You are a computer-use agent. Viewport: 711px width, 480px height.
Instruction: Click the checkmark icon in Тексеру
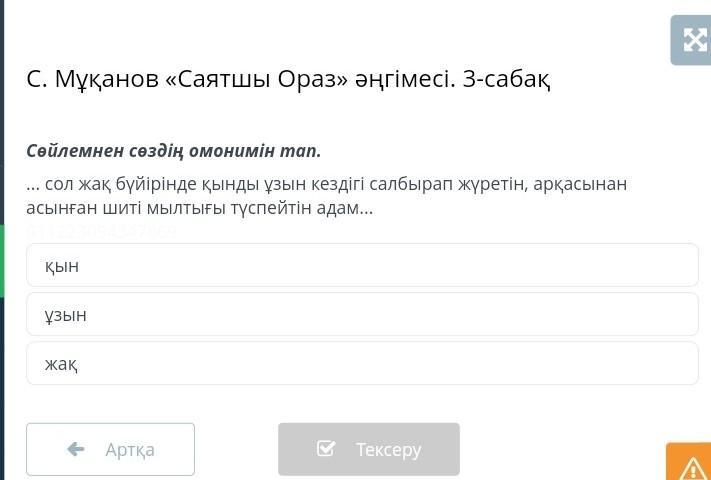[x=326, y=449]
